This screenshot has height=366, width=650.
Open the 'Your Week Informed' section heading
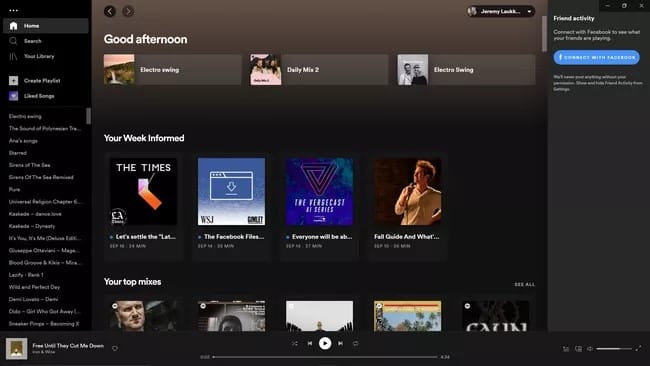tap(144, 138)
